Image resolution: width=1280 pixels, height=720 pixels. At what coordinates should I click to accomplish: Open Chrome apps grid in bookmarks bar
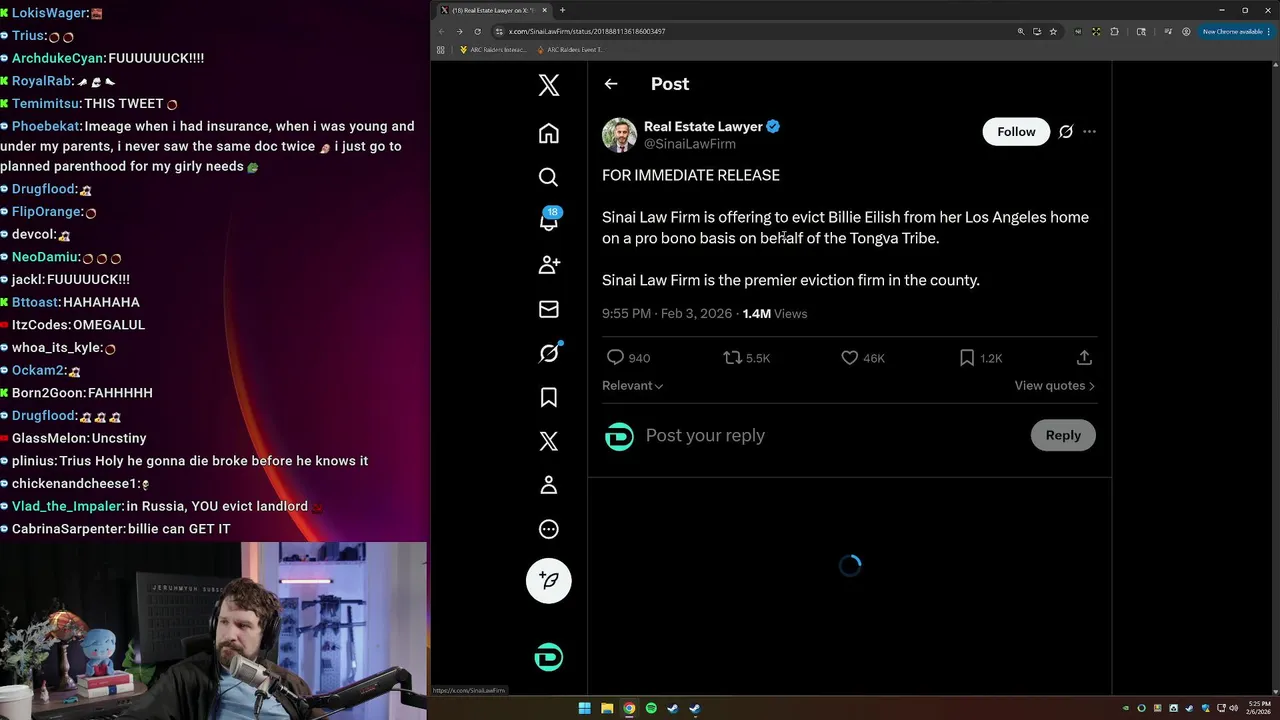click(441, 49)
